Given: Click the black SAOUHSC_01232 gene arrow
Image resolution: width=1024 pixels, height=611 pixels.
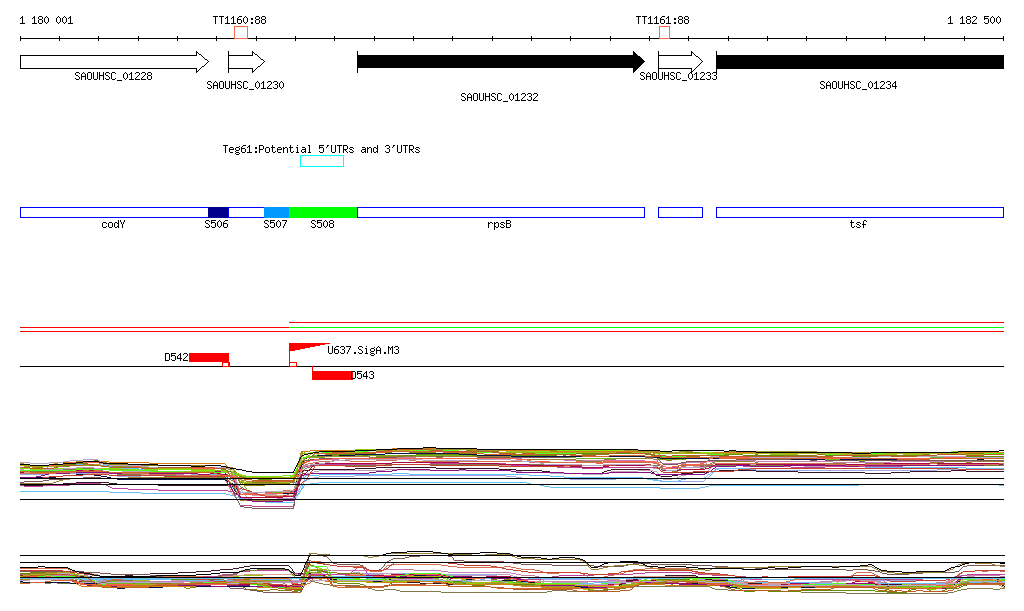Looking at the screenshot, I should tap(500, 62).
